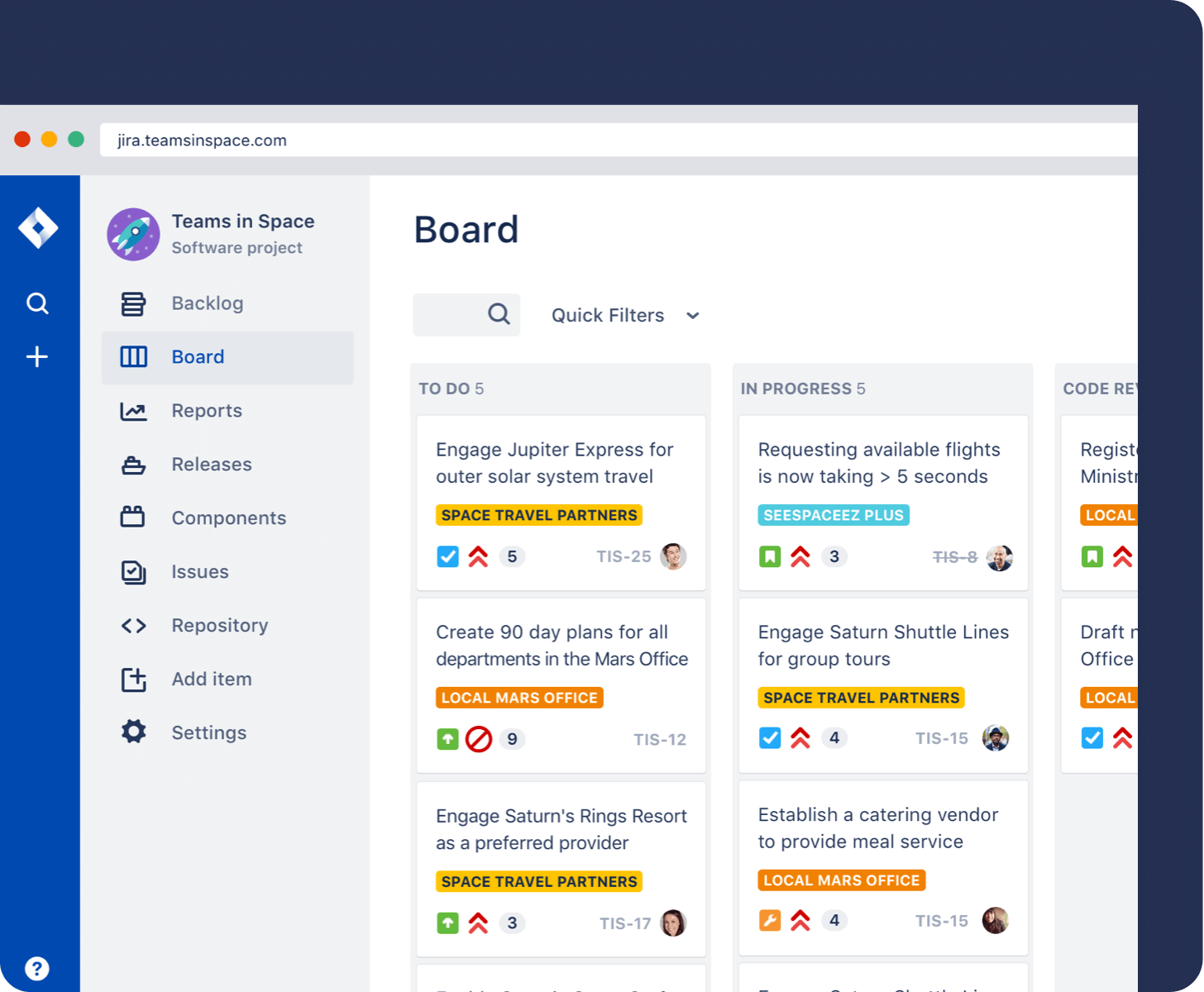Open Issues from the sidebar
The height and width of the screenshot is (992, 1204).
click(x=227, y=572)
